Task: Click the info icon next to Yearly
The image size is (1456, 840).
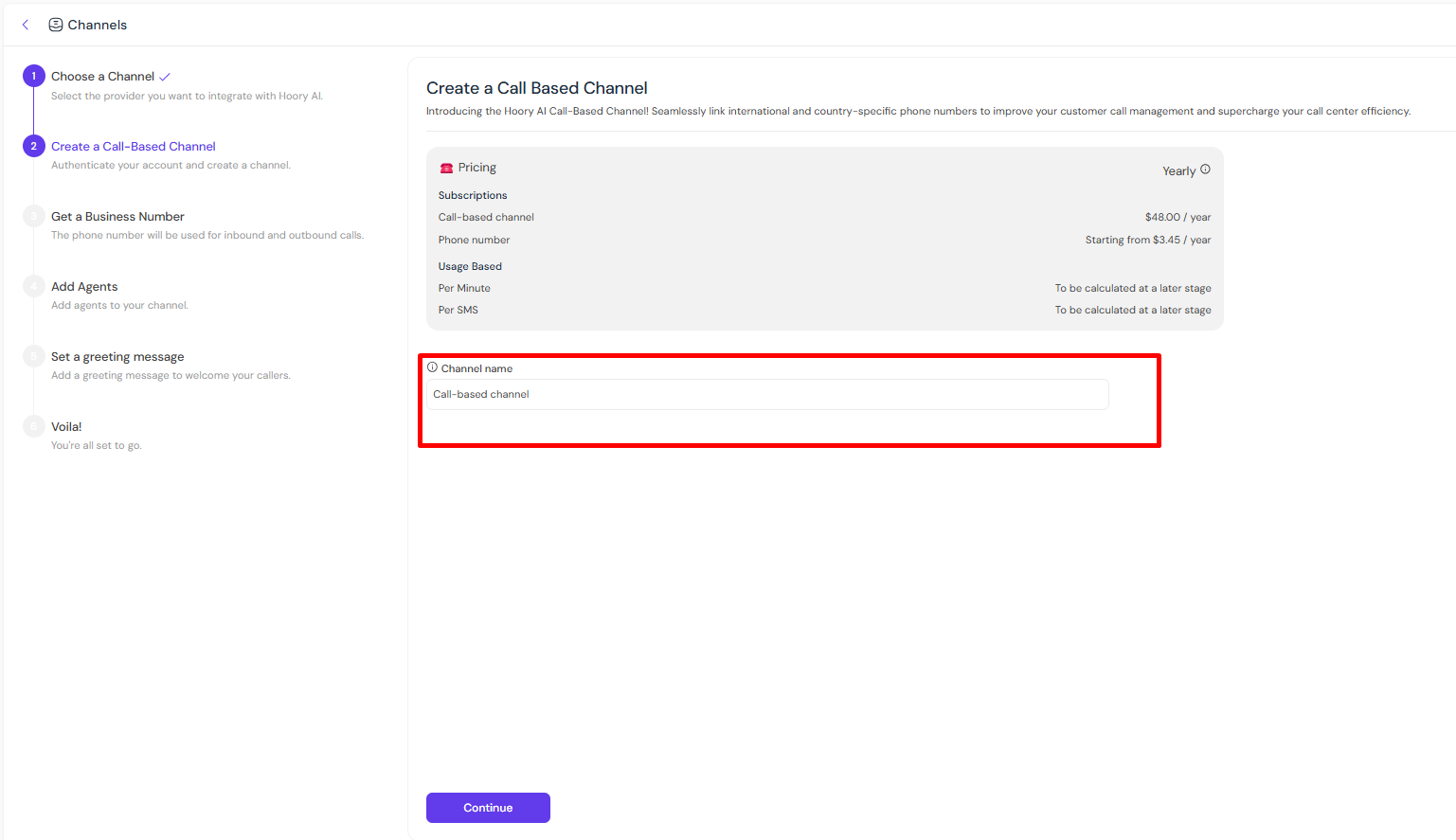Action: 1205,170
